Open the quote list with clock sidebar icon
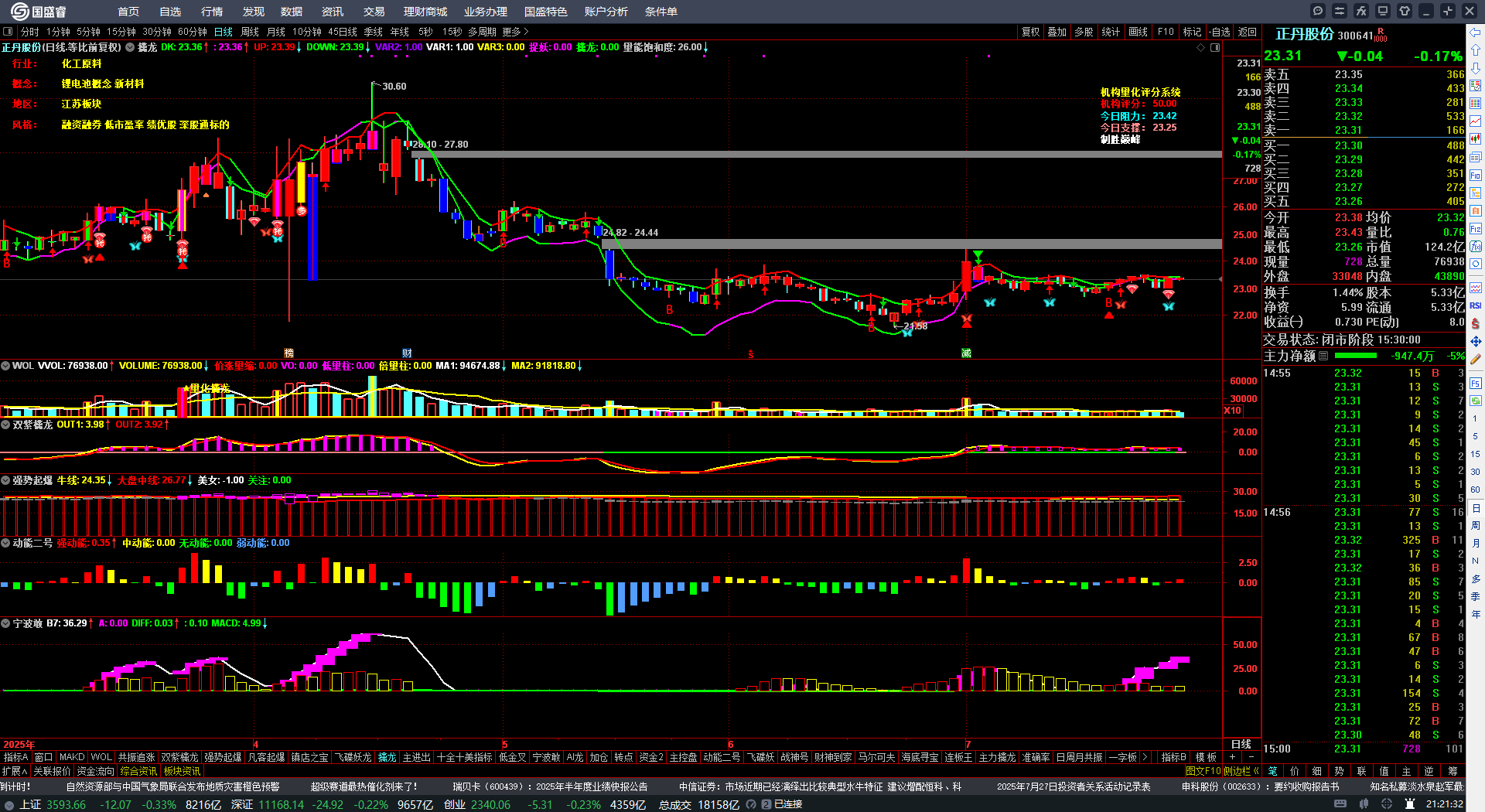1485x812 pixels. click(x=1476, y=86)
